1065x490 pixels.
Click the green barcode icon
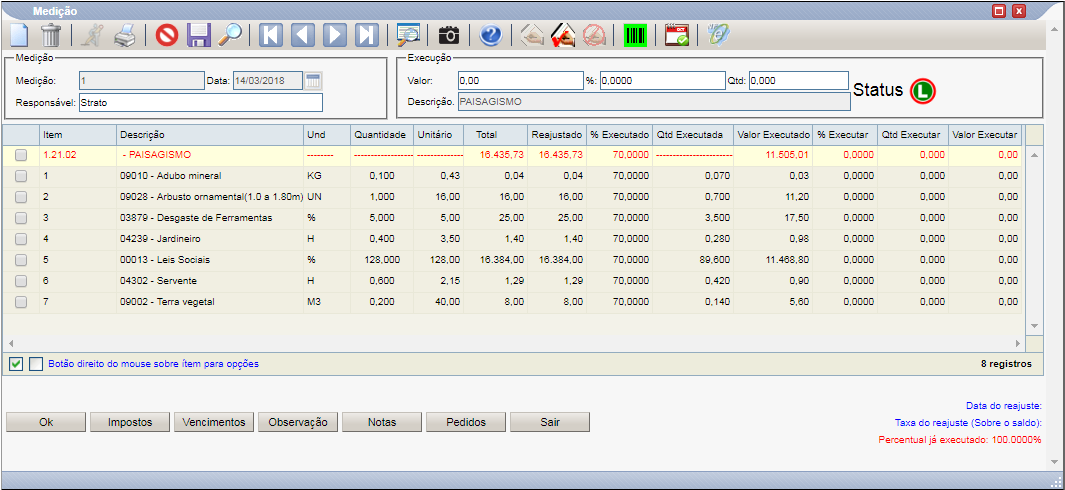click(x=636, y=35)
